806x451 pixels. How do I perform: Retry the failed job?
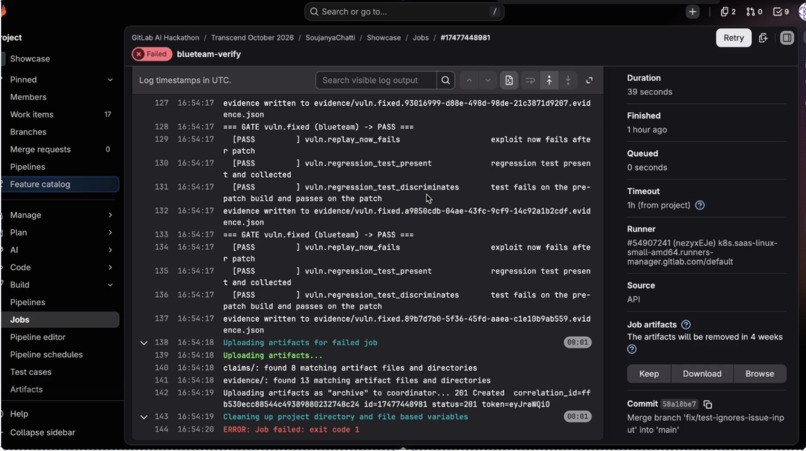(x=733, y=38)
